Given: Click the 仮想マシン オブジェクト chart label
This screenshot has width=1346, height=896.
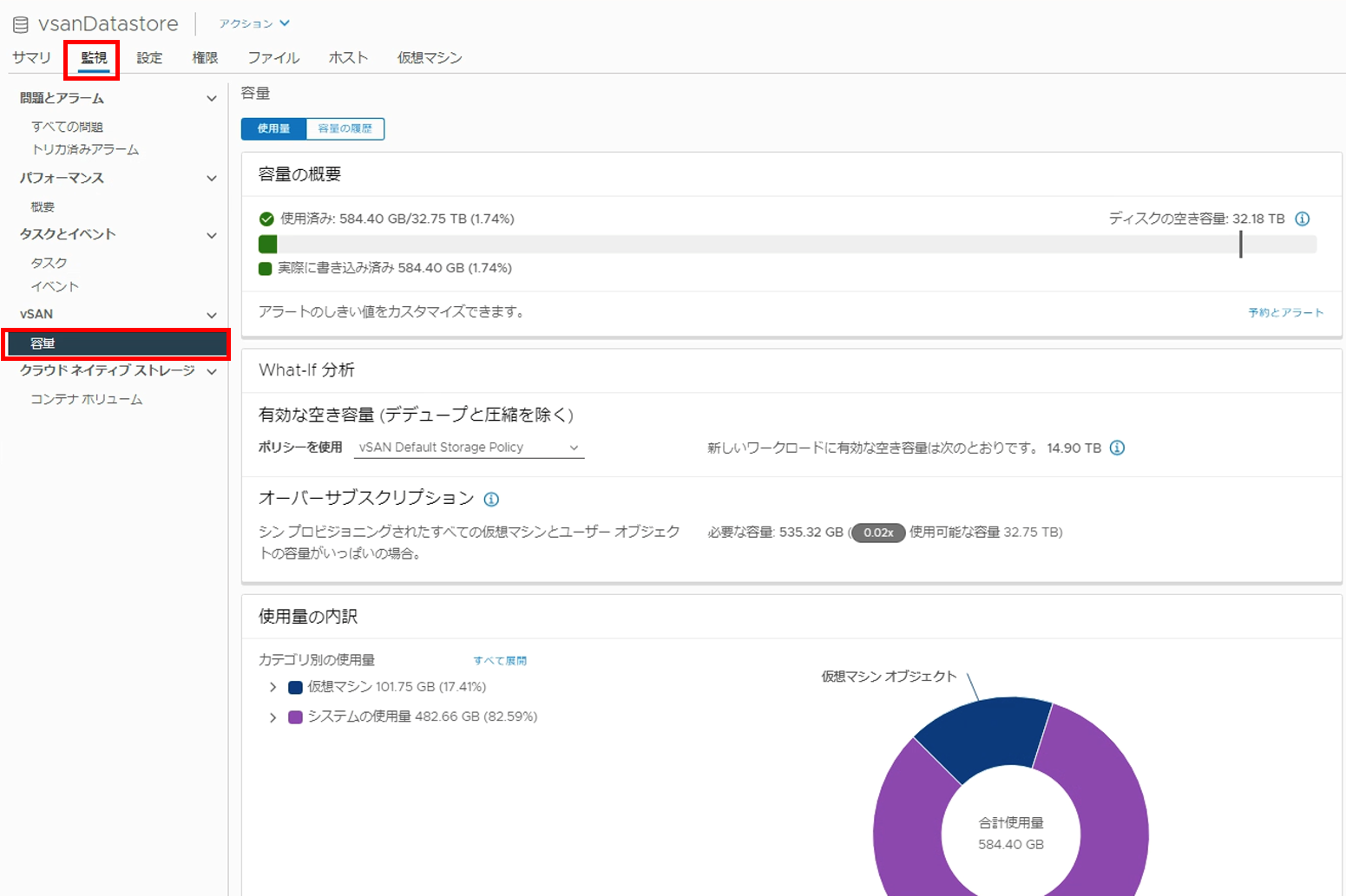Looking at the screenshot, I should [889, 677].
